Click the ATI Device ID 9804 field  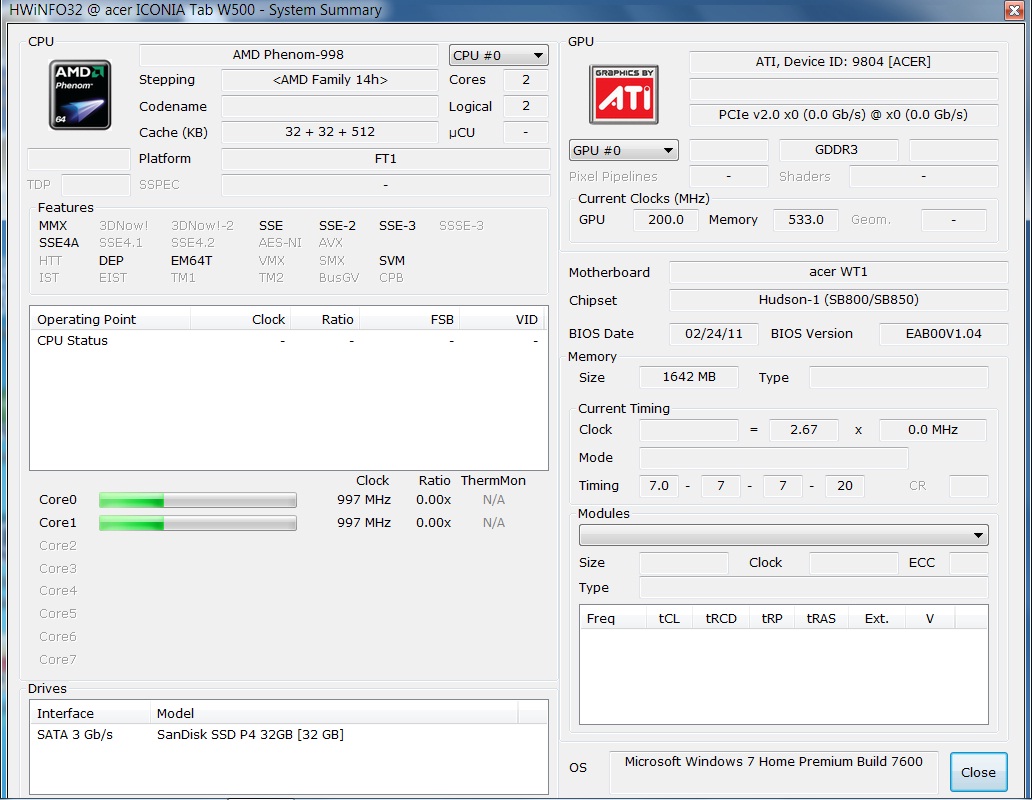pos(843,62)
